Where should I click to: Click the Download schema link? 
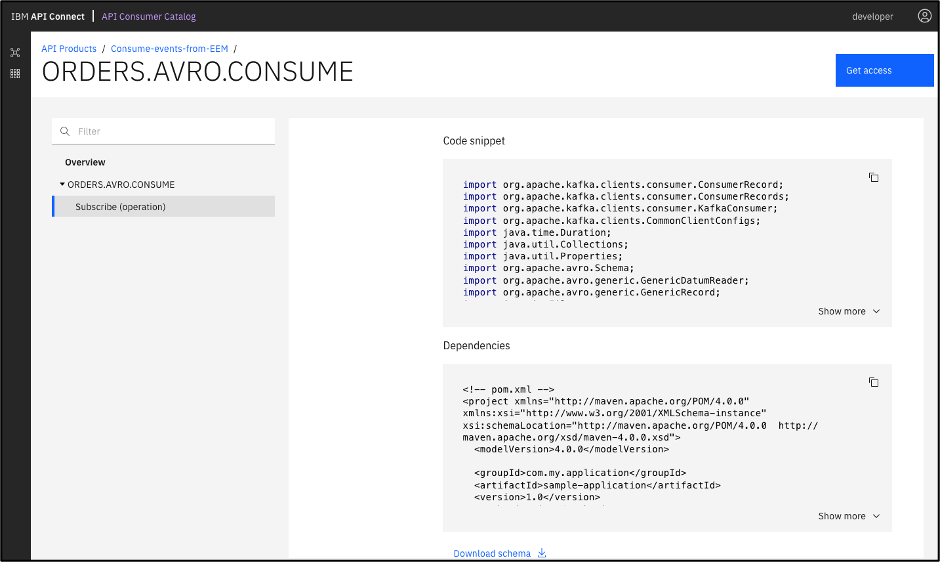pos(492,554)
